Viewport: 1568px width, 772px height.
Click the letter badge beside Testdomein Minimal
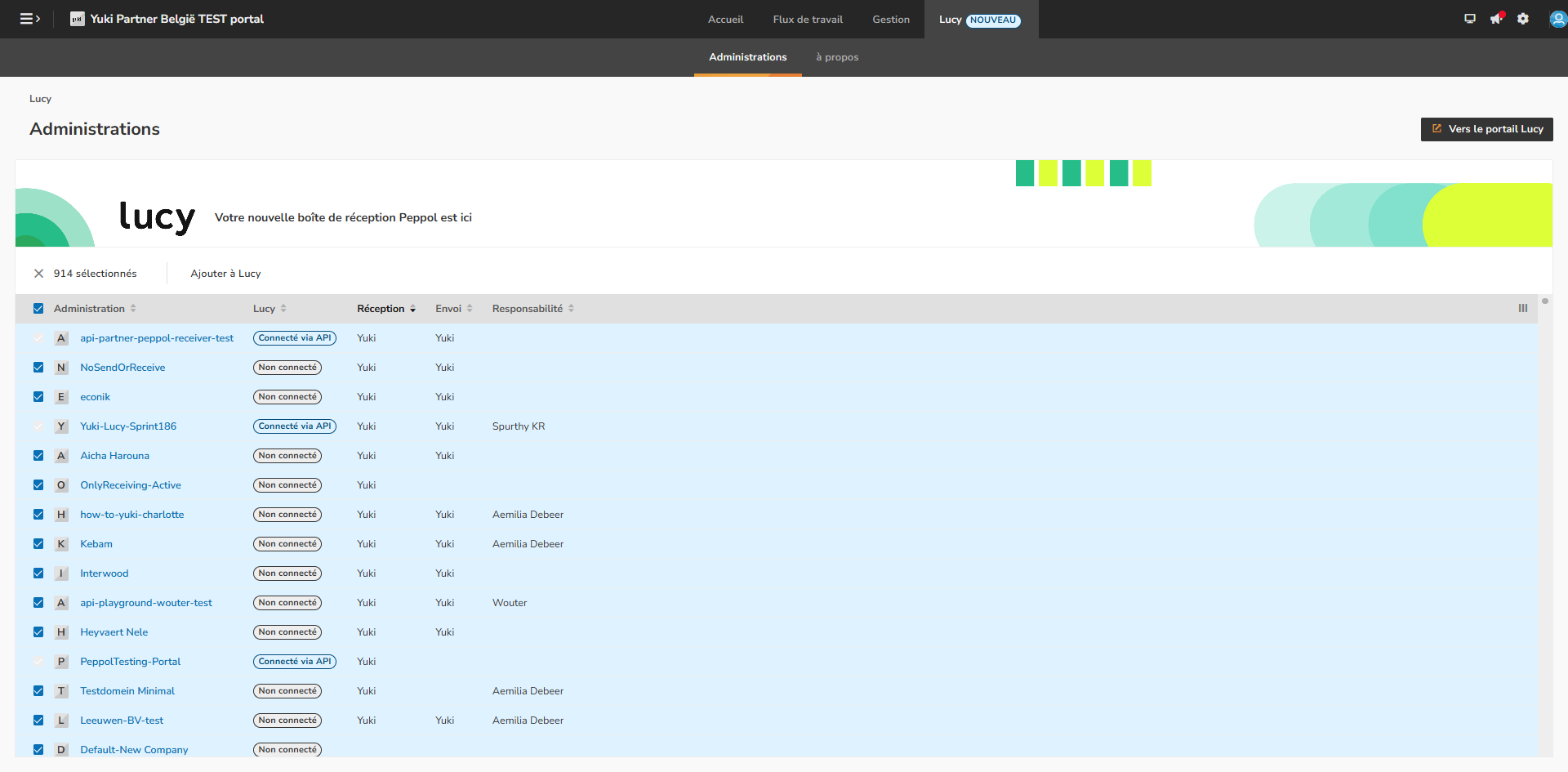point(61,691)
